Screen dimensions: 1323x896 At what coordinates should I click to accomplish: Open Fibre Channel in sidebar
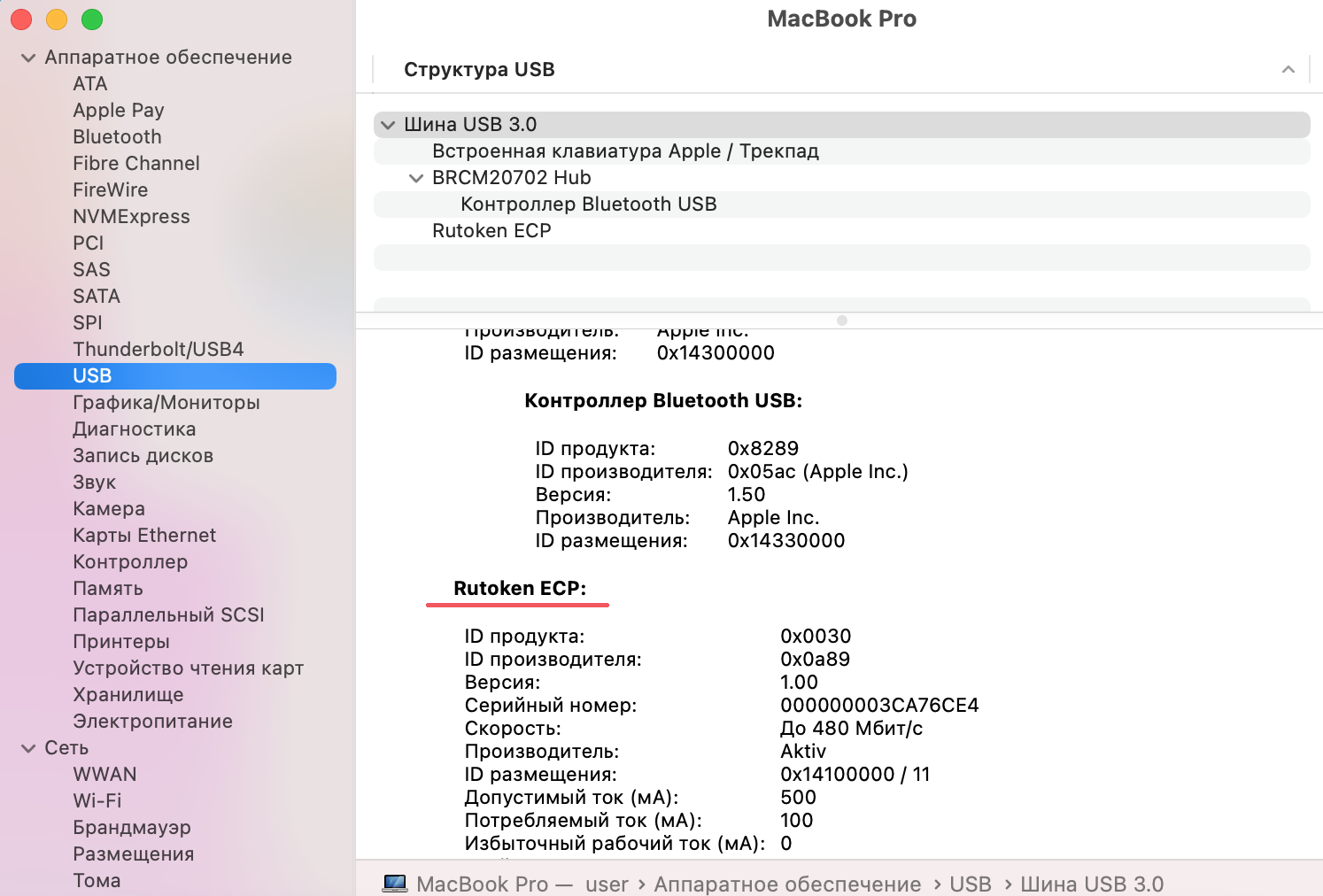pos(136,164)
